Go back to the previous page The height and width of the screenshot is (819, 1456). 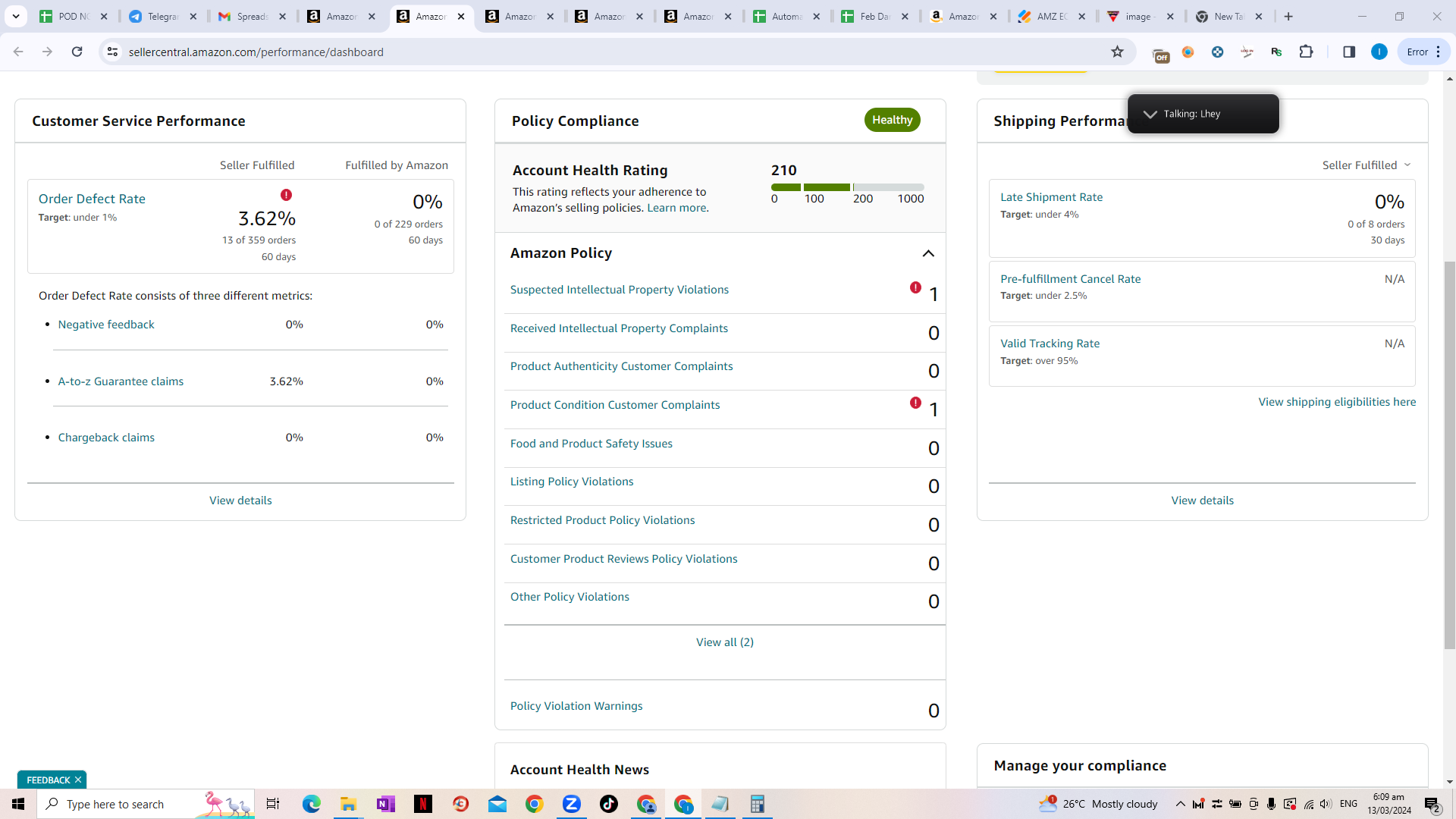coord(18,52)
